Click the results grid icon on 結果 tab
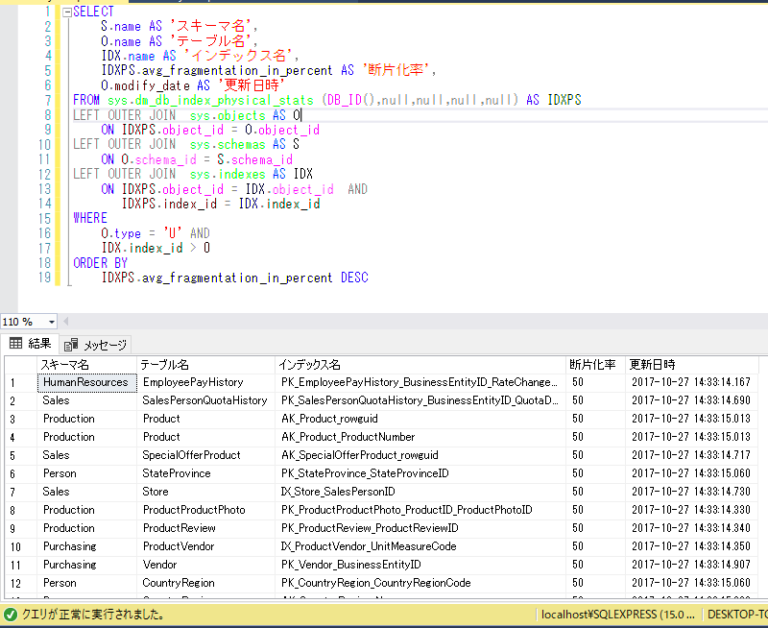This screenshot has height=628, width=768. tap(15, 344)
